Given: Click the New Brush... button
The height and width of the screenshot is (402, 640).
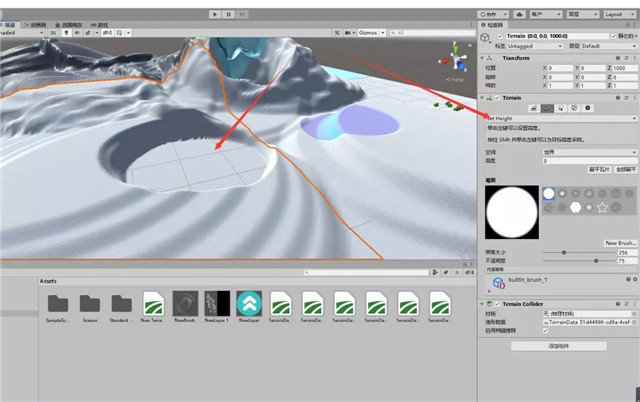Looking at the screenshot, I should coord(620,243).
